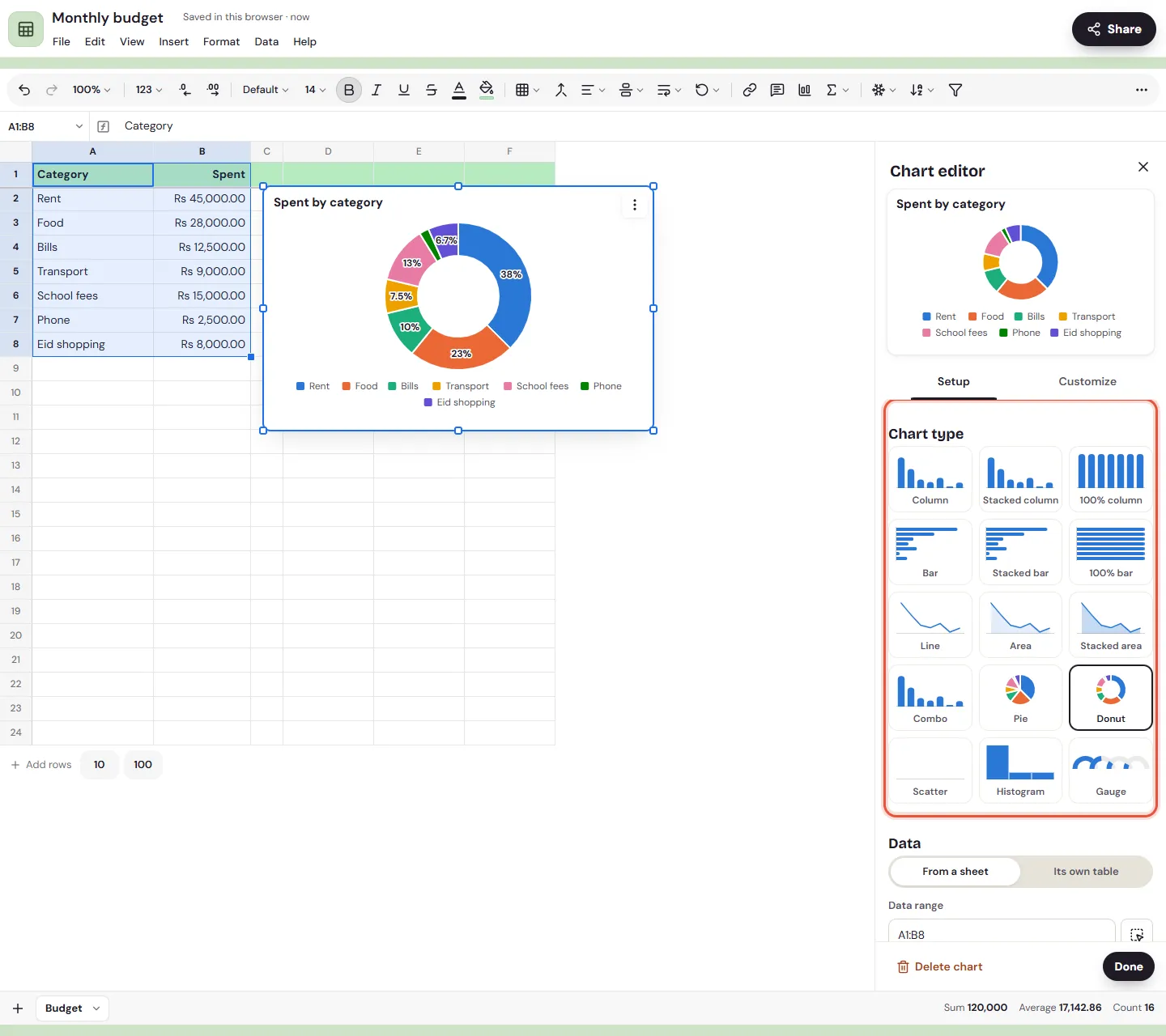The width and height of the screenshot is (1166, 1036).
Task: Click the select data range grid icon
Action: (1137, 934)
